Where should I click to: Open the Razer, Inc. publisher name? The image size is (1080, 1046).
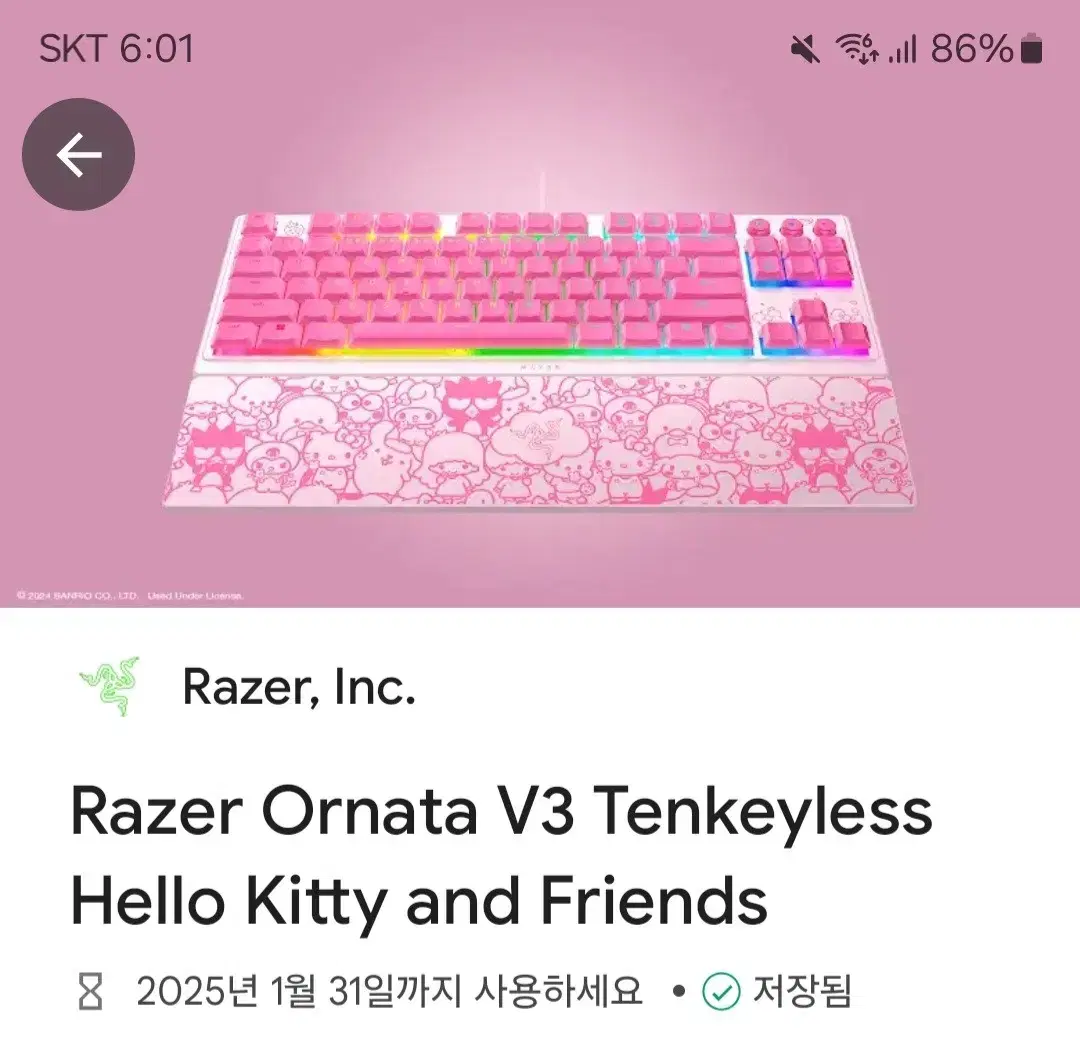pyautogui.click(x=299, y=687)
